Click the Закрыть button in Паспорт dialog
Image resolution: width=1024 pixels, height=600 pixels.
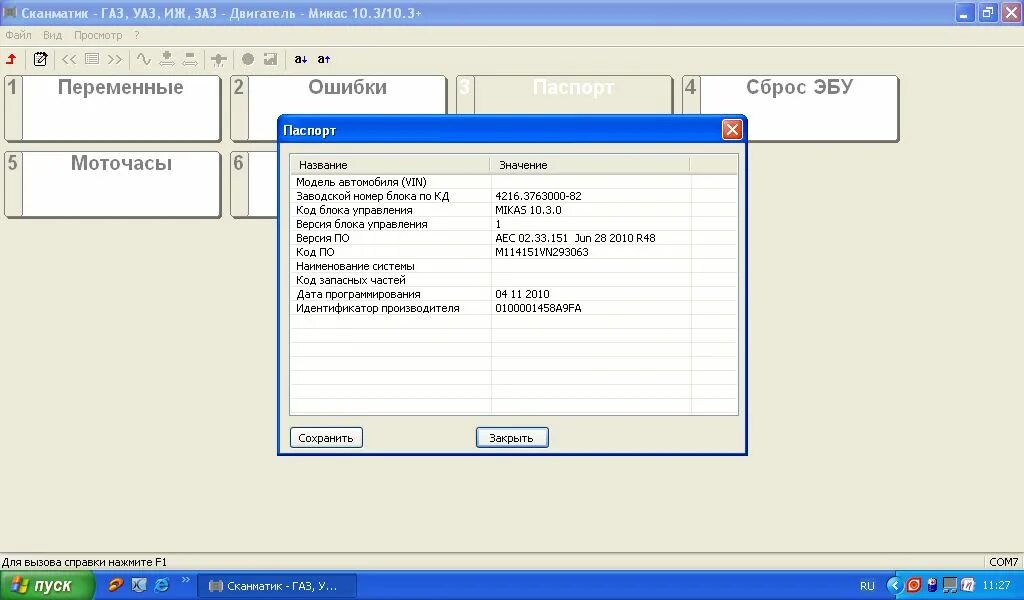[512, 438]
